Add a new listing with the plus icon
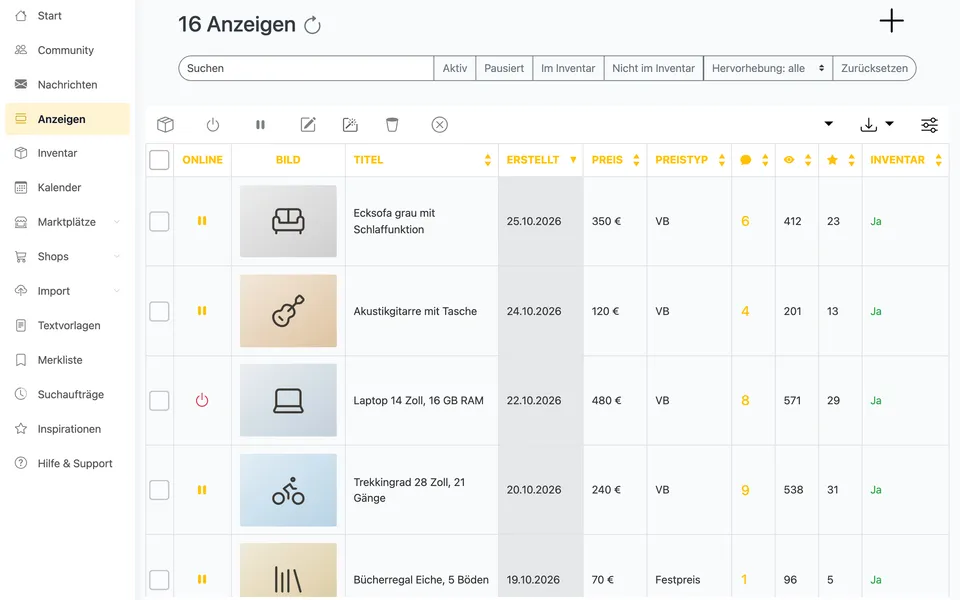Viewport: 960px width, 600px height. (x=891, y=21)
